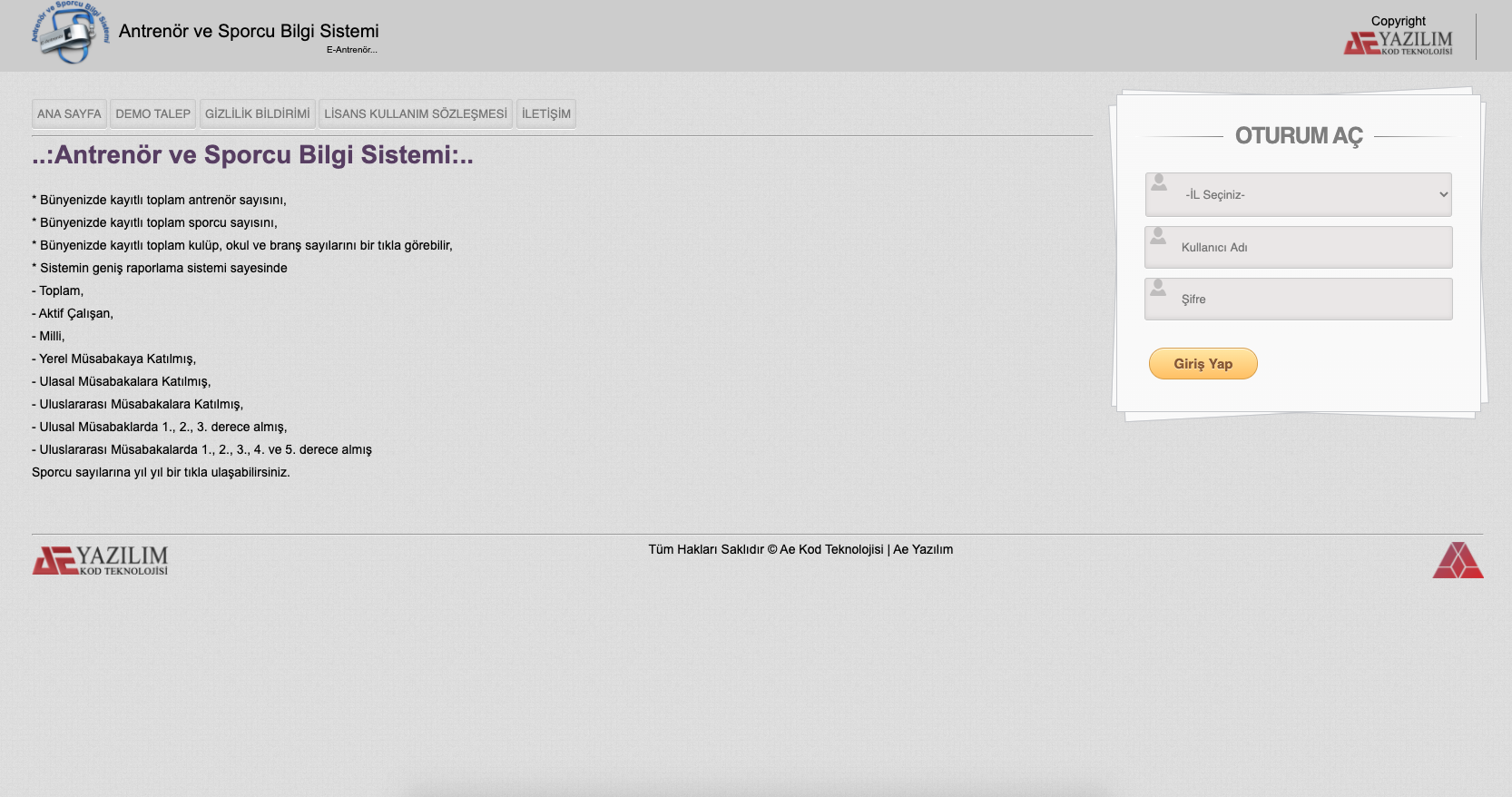1512x797 pixels.
Task: Focus the Şifre password field
Action: tap(1299, 299)
